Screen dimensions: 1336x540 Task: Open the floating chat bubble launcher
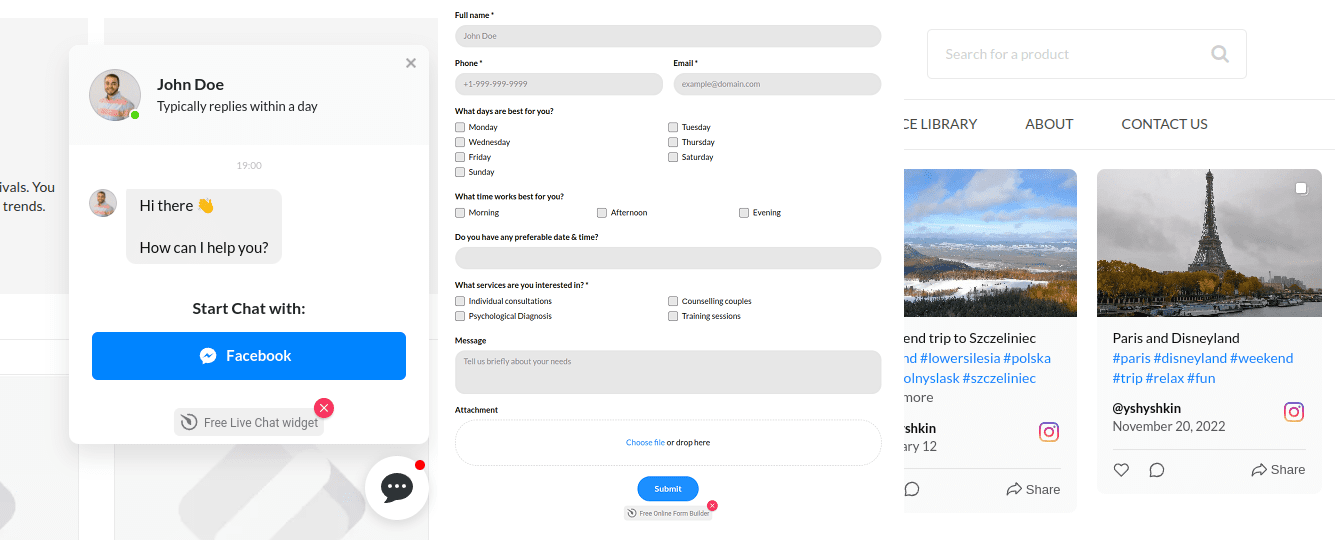(x=397, y=488)
